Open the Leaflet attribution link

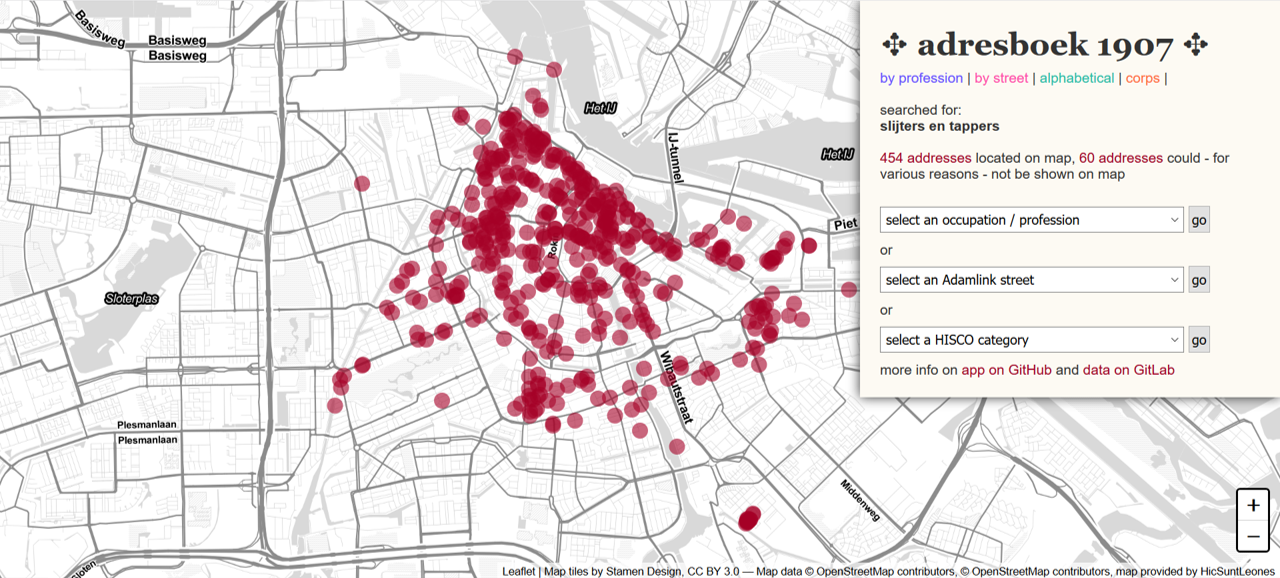518,571
